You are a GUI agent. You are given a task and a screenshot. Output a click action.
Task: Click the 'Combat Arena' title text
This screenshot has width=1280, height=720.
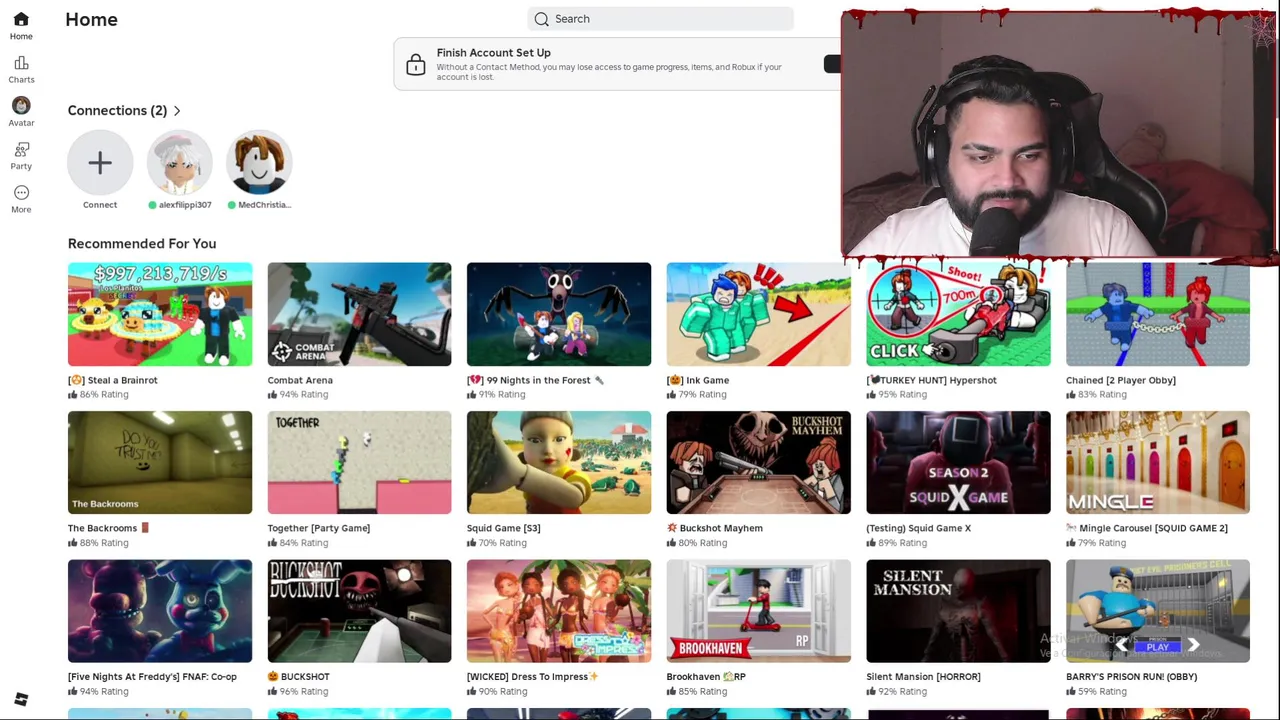coord(300,380)
